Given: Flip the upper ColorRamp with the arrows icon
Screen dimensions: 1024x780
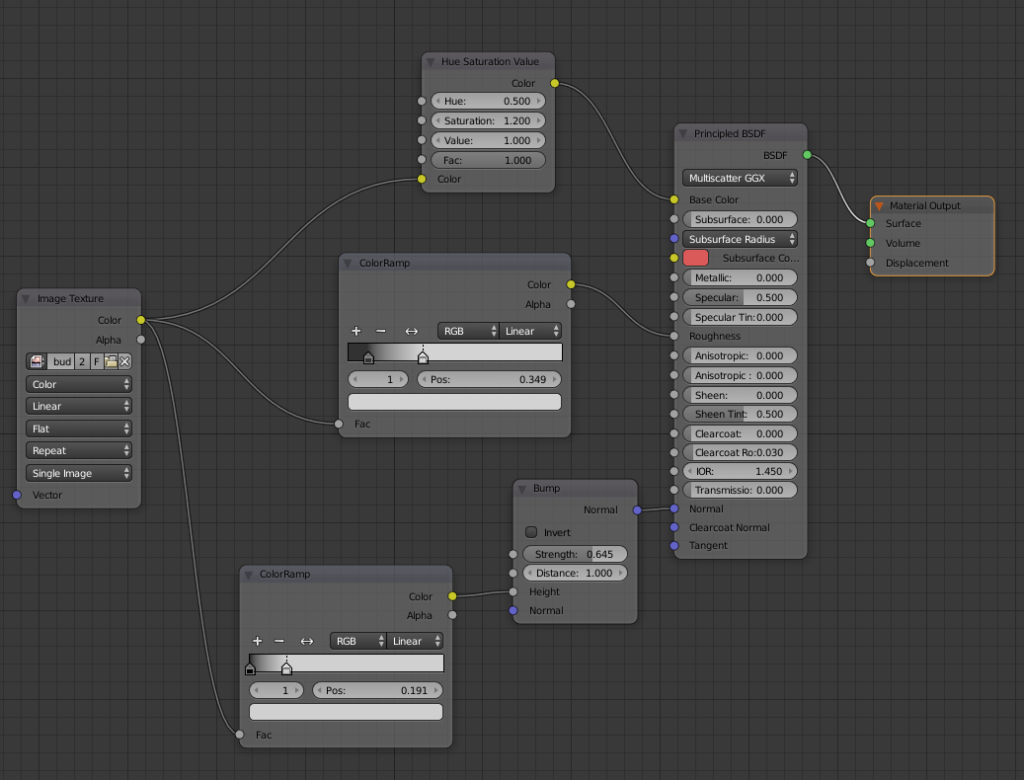Looking at the screenshot, I should pyautogui.click(x=411, y=331).
